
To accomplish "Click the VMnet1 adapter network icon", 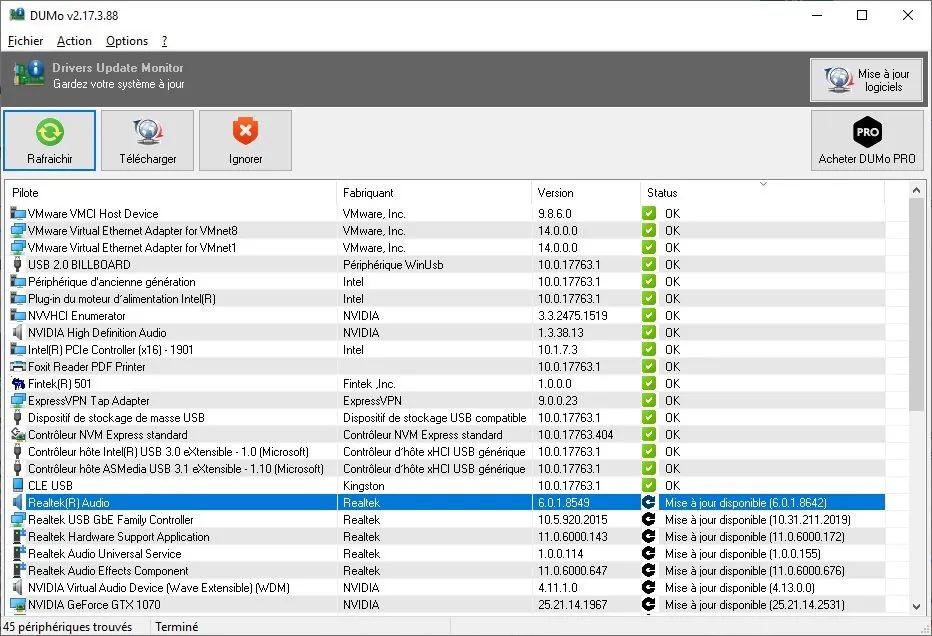I will click(18, 247).
